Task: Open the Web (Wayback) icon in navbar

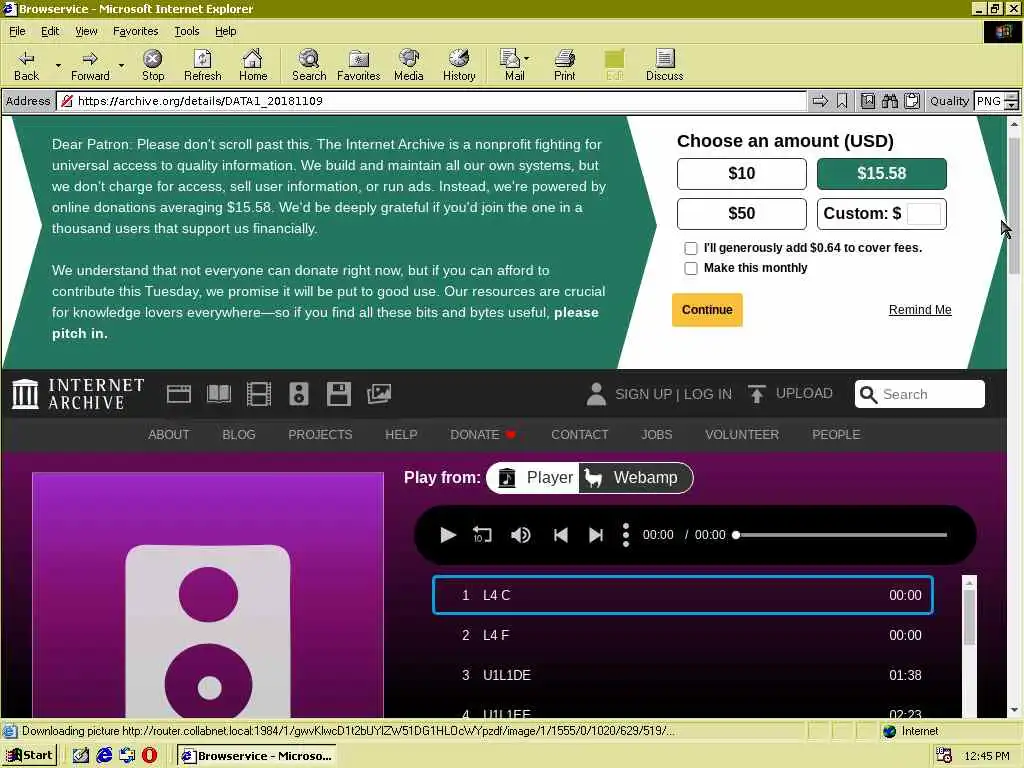Action: click(x=178, y=394)
